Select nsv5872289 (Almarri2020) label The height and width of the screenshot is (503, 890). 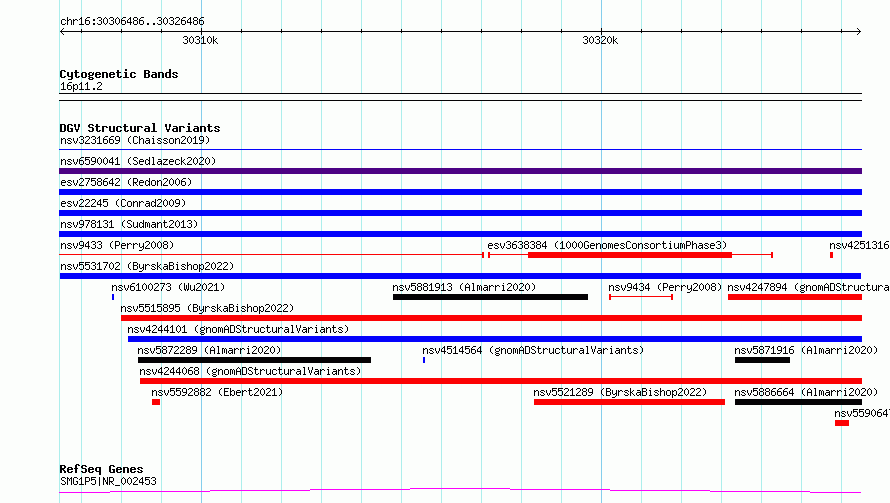point(209,350)
